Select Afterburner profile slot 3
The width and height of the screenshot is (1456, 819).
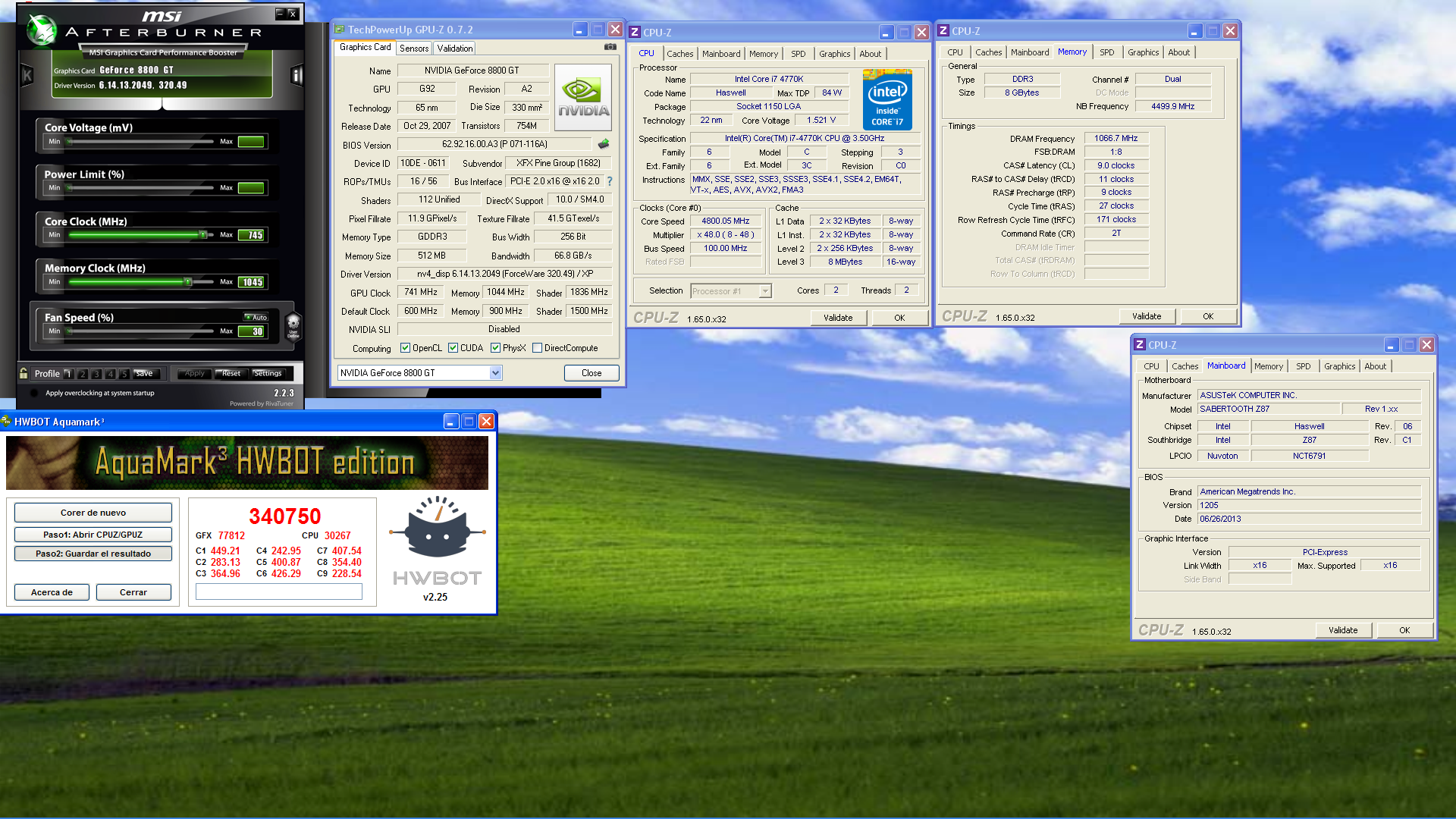[x=96, y=374]
